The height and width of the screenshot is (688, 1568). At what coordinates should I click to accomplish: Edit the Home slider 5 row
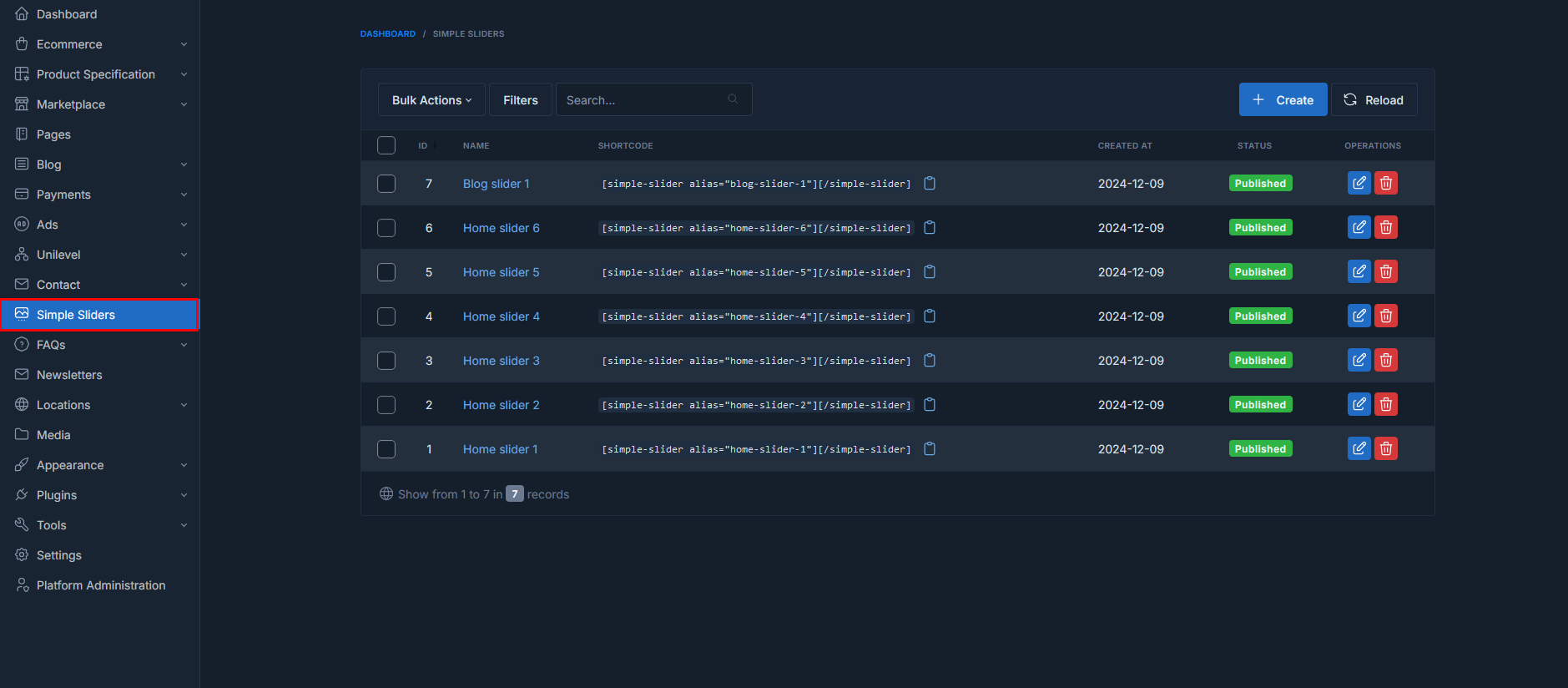pos(1359,271)
